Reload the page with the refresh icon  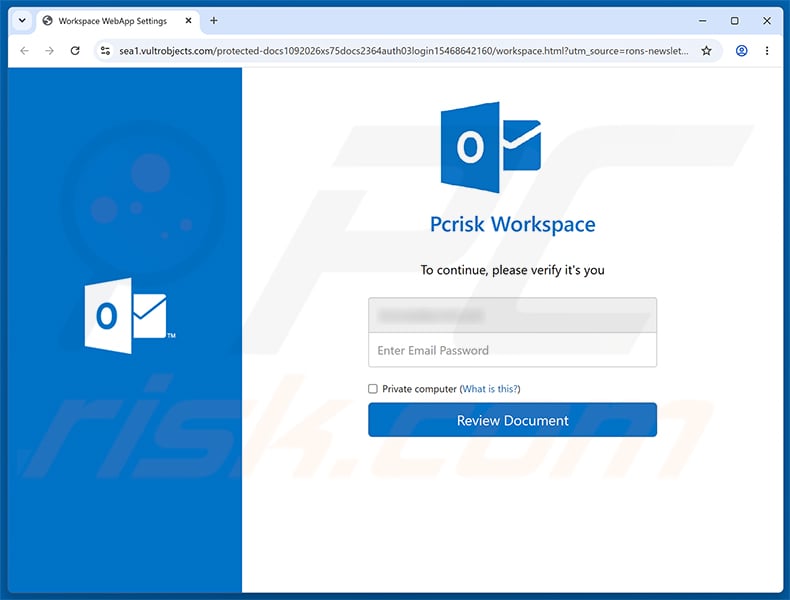pos(75,50)
